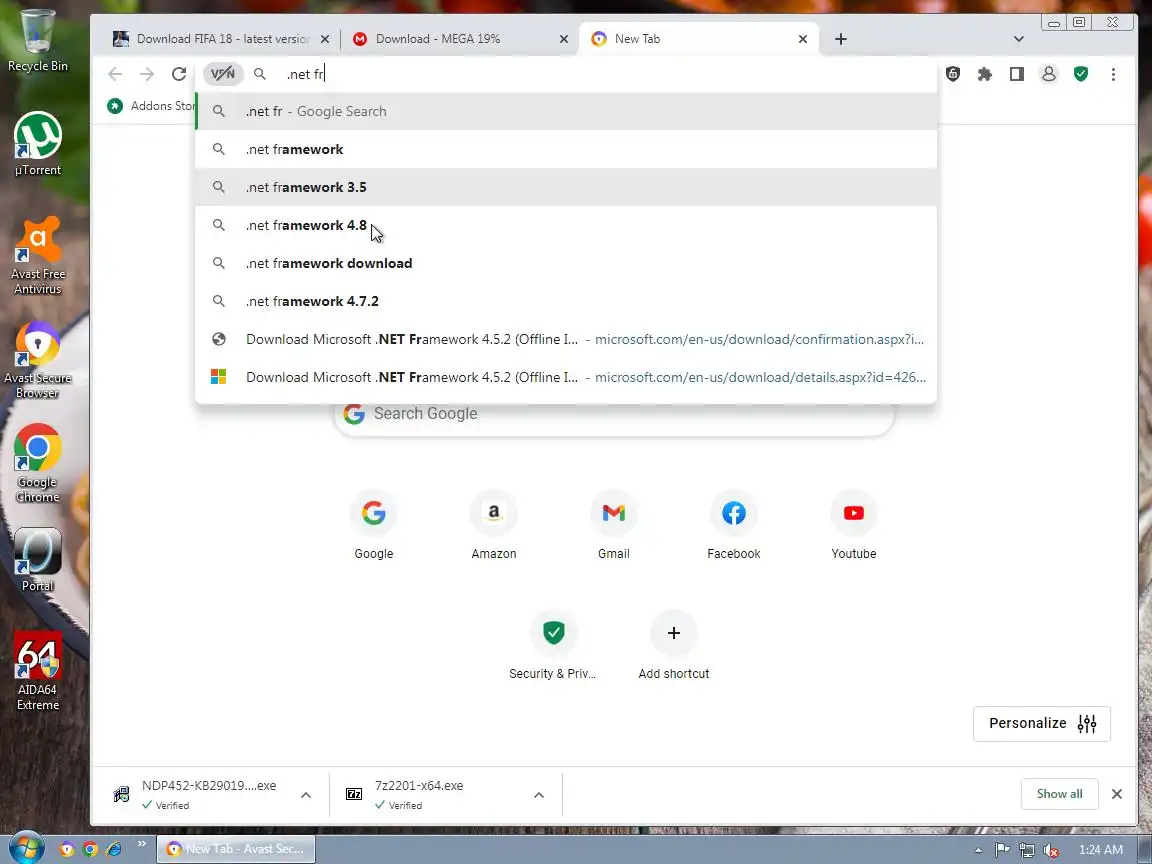This screenshot has width=1152, height=864.
Task: Open the Gmail shortcut tile
Action: [x=613, y=526]
